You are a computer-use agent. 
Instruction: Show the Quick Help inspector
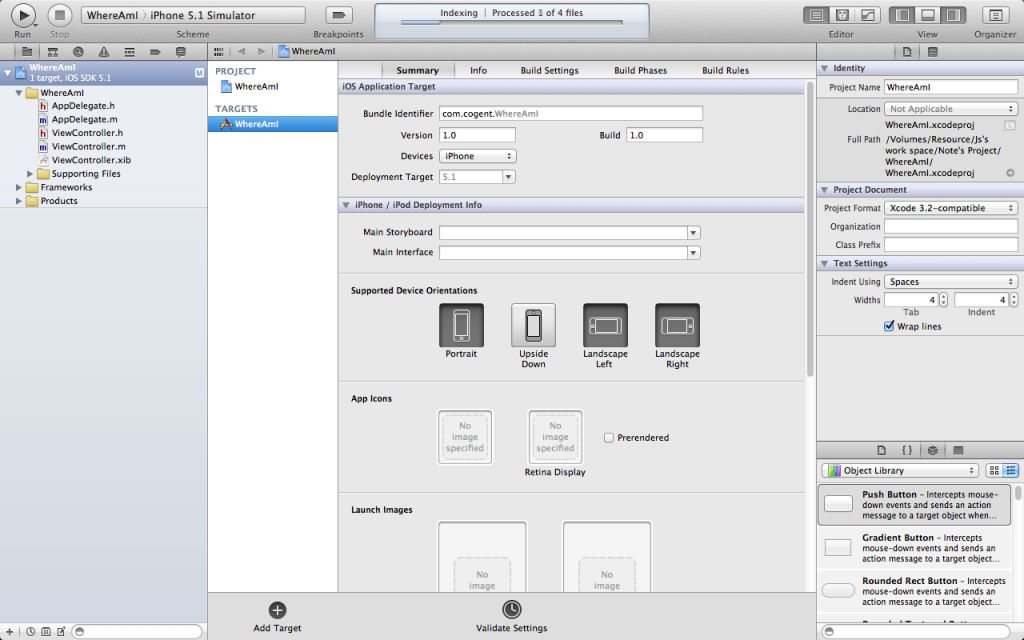pos(933,52)
